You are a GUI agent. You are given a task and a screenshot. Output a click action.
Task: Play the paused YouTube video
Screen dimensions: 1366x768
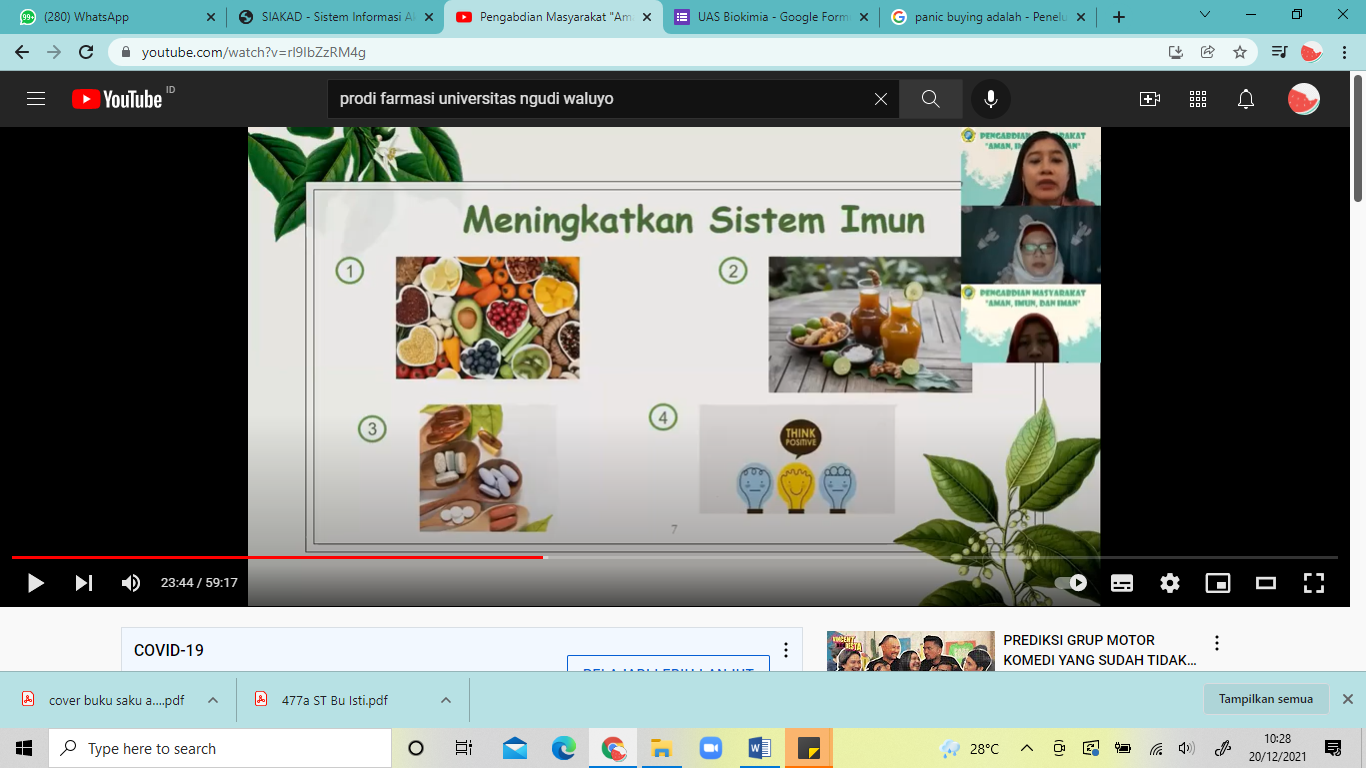[35, 583]
